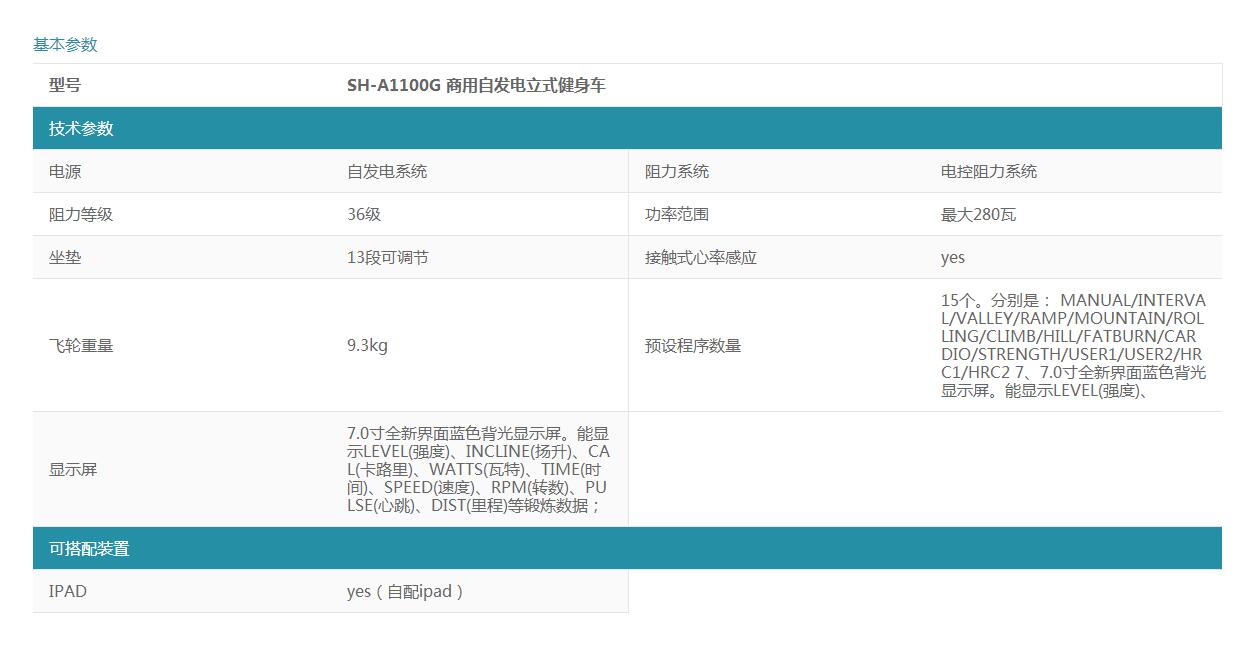Image resolution: width=1235 pixels, height=651 pixels.
Task: Click the 坐垫 row label
Action: click(65, 257)
